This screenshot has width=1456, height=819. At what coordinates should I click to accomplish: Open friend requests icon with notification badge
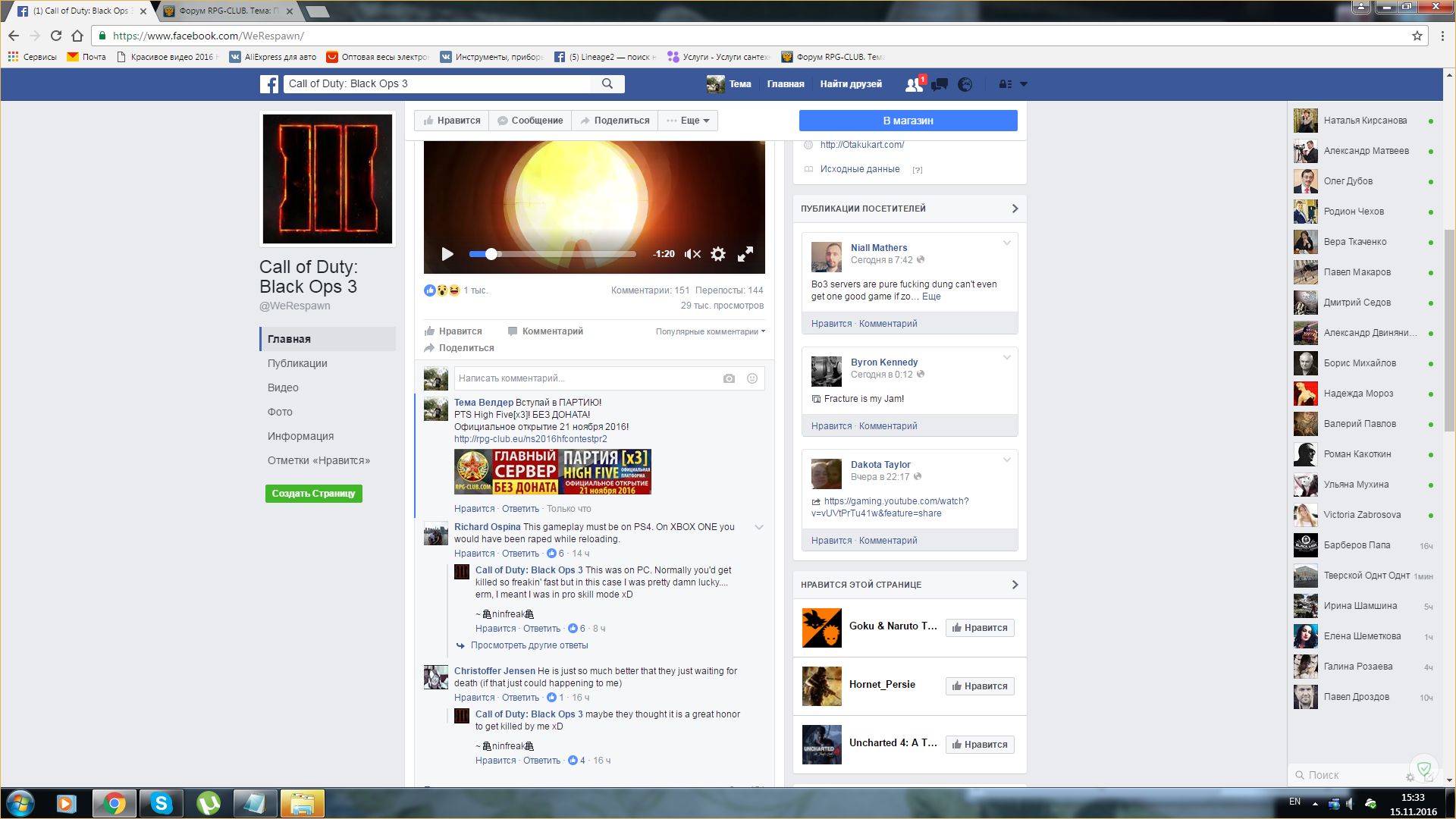click(x=915, y=84)
